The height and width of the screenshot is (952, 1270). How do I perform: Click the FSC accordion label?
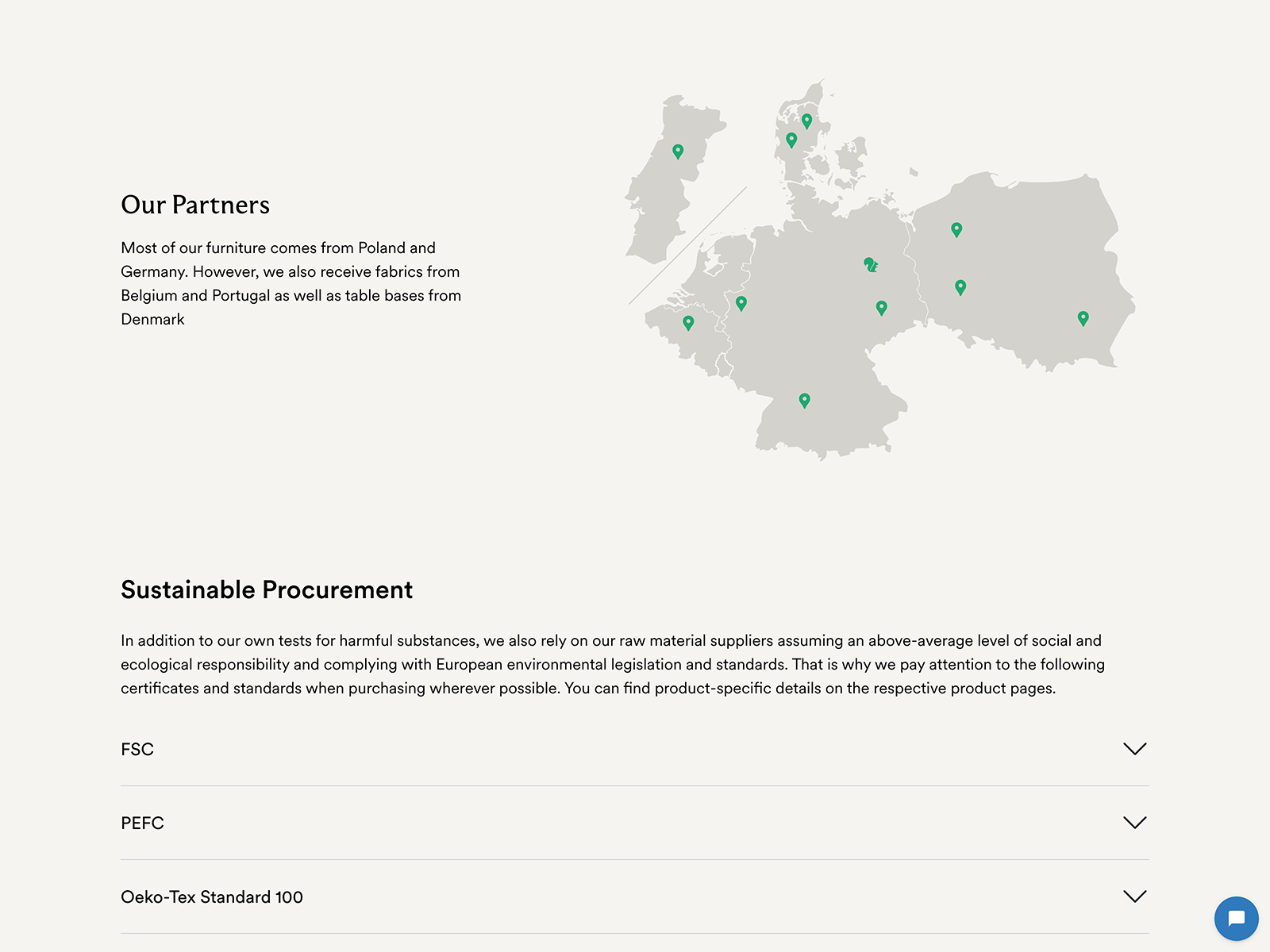point(137,750)
